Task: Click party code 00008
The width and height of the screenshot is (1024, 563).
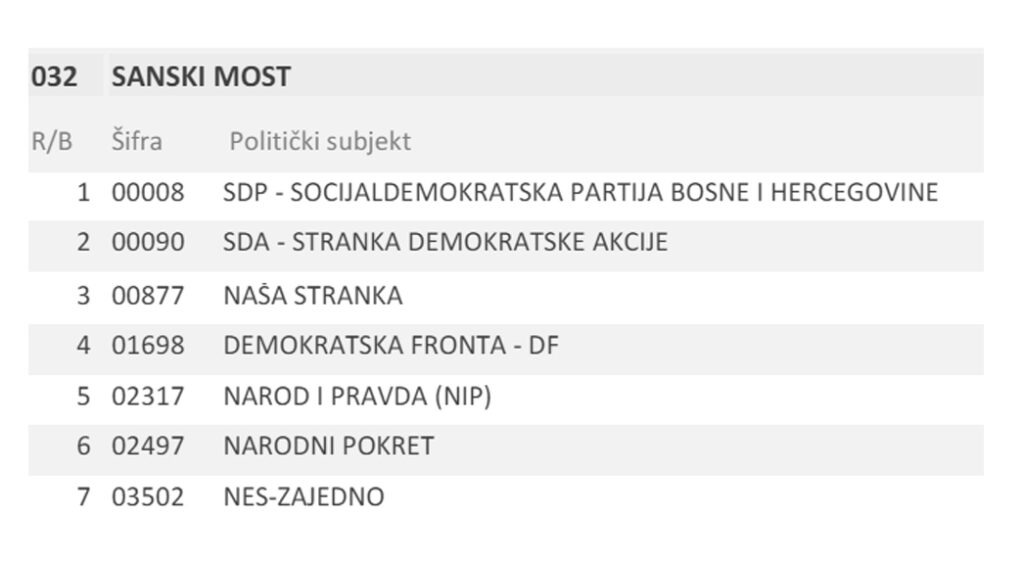Action: (148, 192)
